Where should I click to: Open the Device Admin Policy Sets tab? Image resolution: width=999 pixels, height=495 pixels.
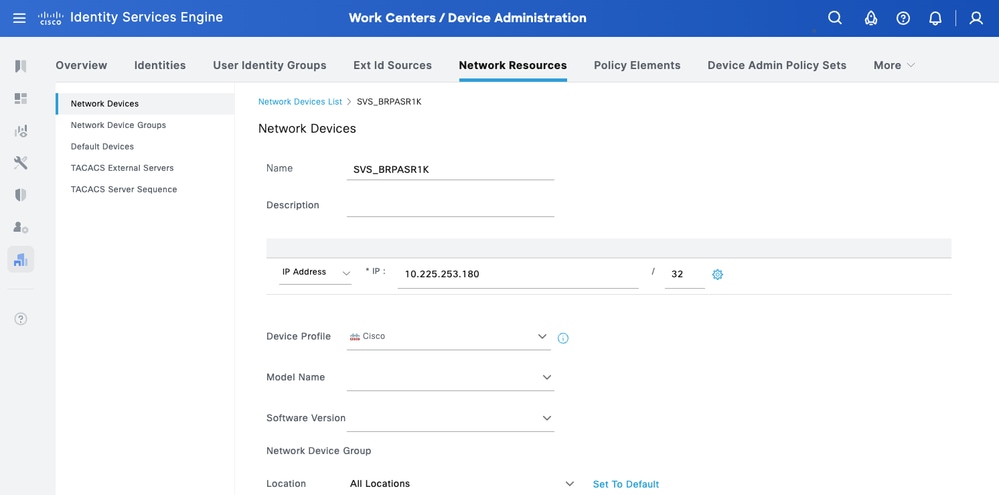[776, 65]
